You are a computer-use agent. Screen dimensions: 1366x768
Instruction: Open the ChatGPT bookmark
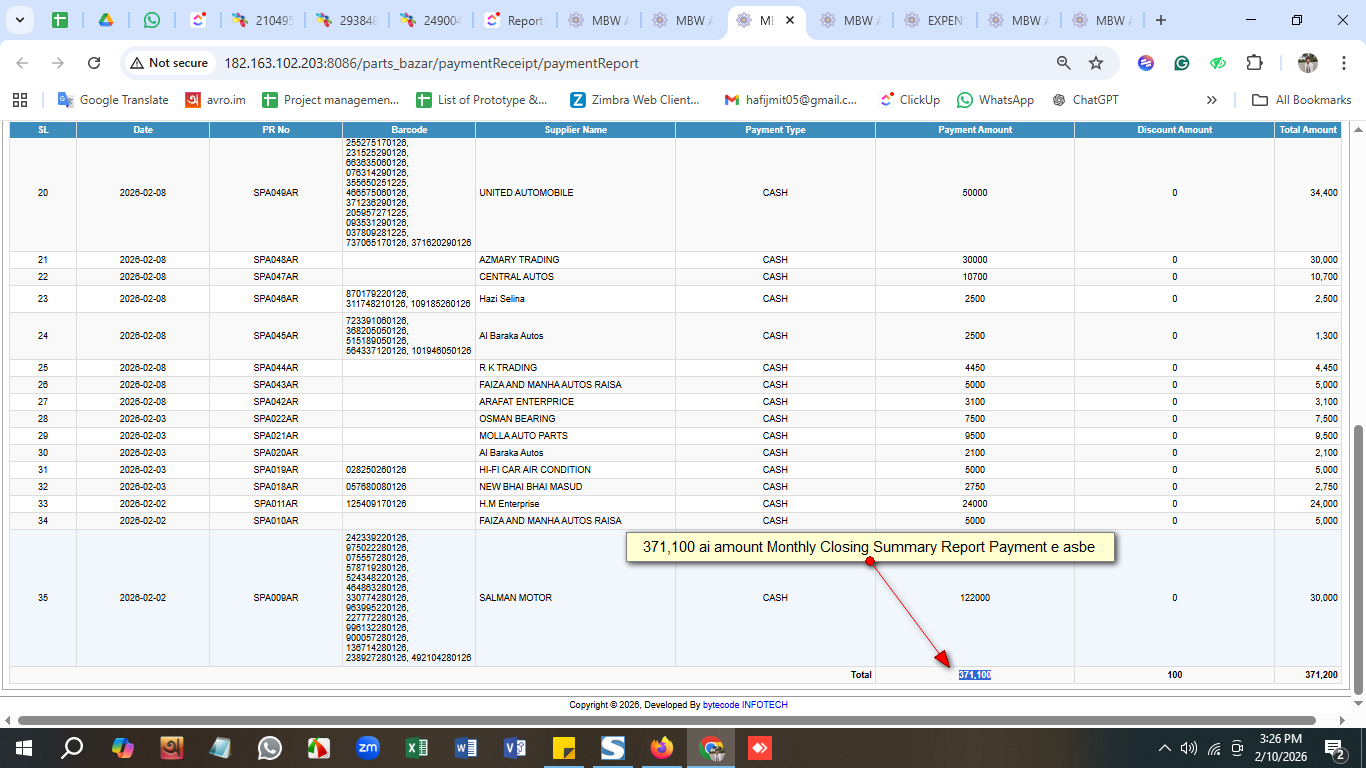tap(1085, 100)
